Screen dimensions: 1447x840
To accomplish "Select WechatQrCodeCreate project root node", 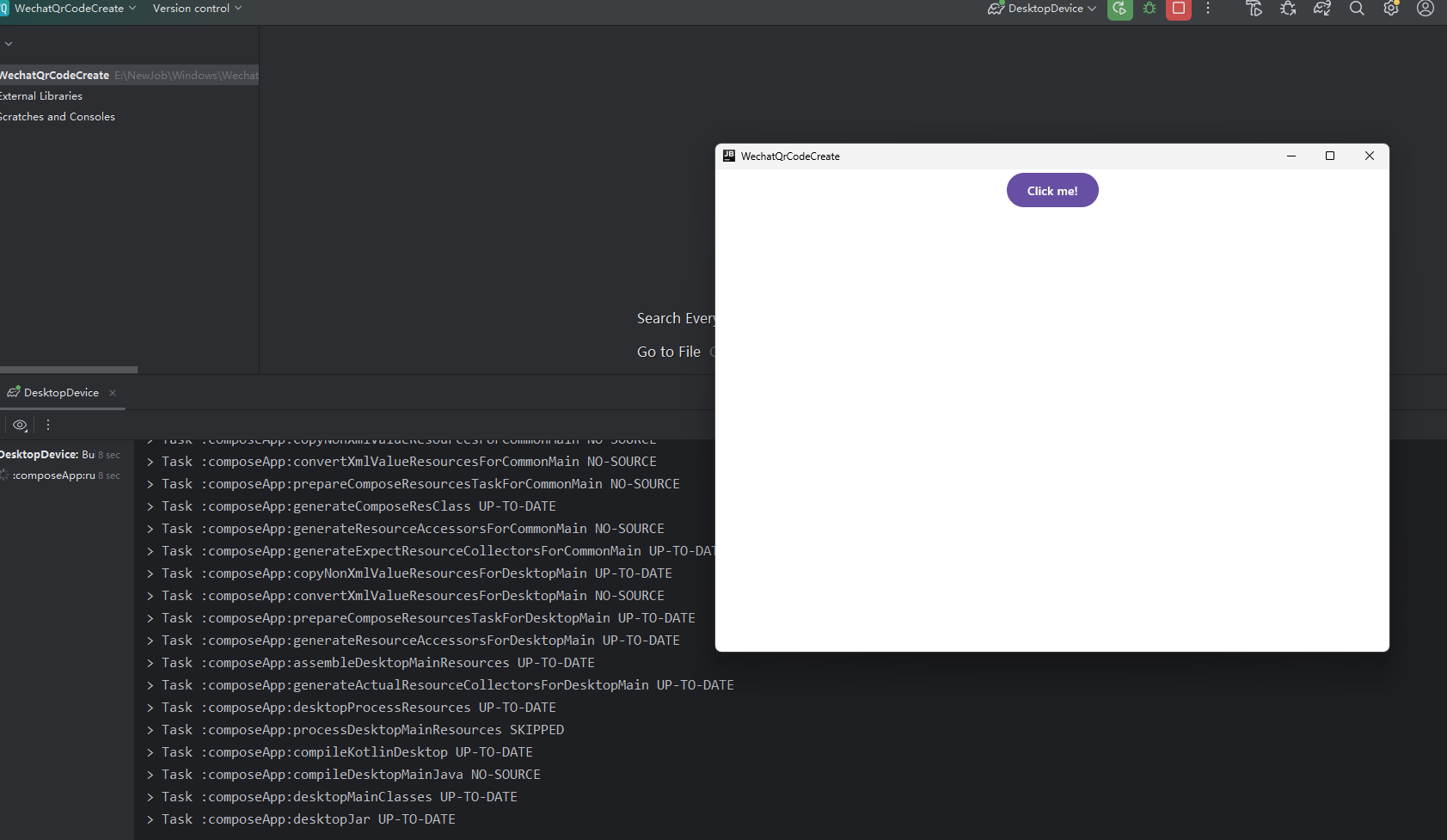I will point(129,76).
